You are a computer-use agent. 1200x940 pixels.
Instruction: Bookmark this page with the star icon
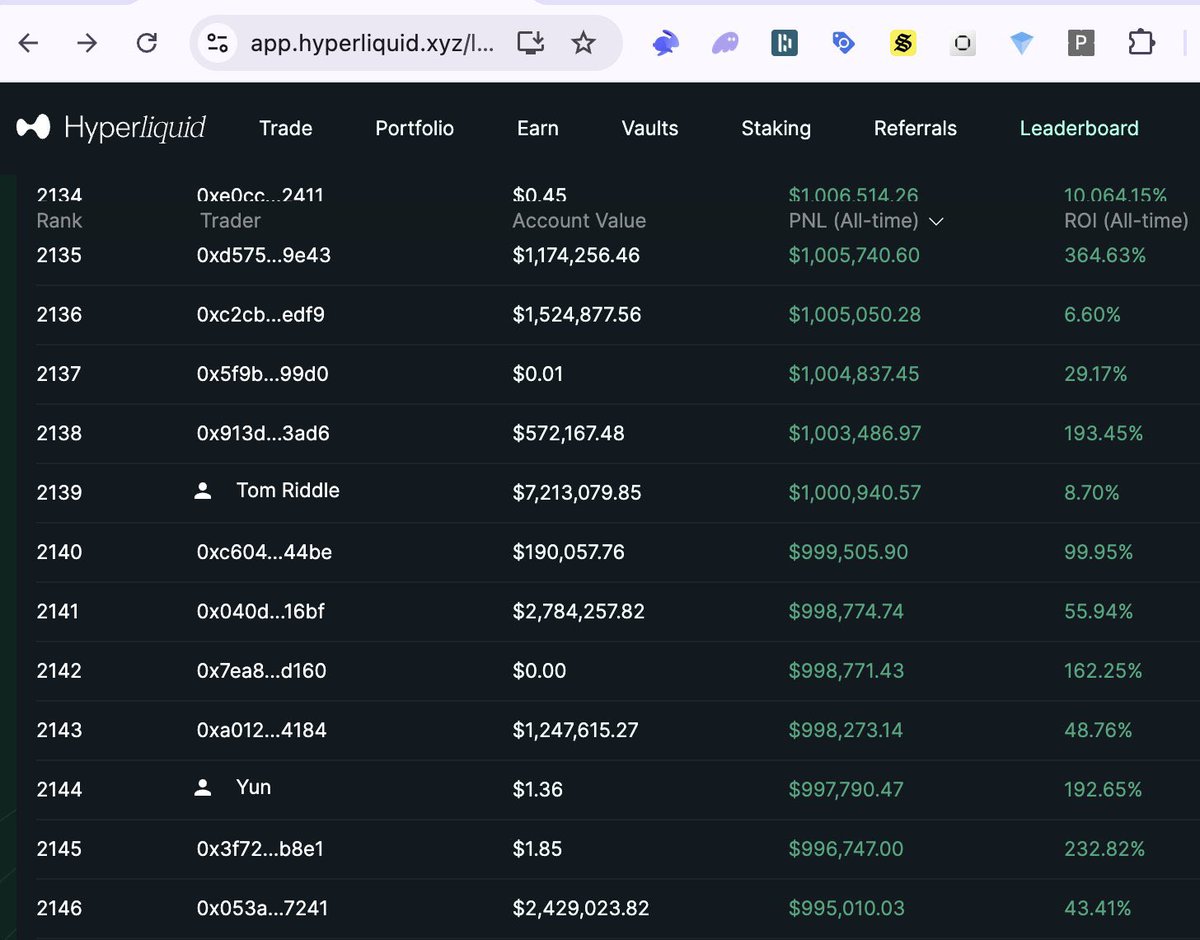pyautogui.click(x=583, y=42)
